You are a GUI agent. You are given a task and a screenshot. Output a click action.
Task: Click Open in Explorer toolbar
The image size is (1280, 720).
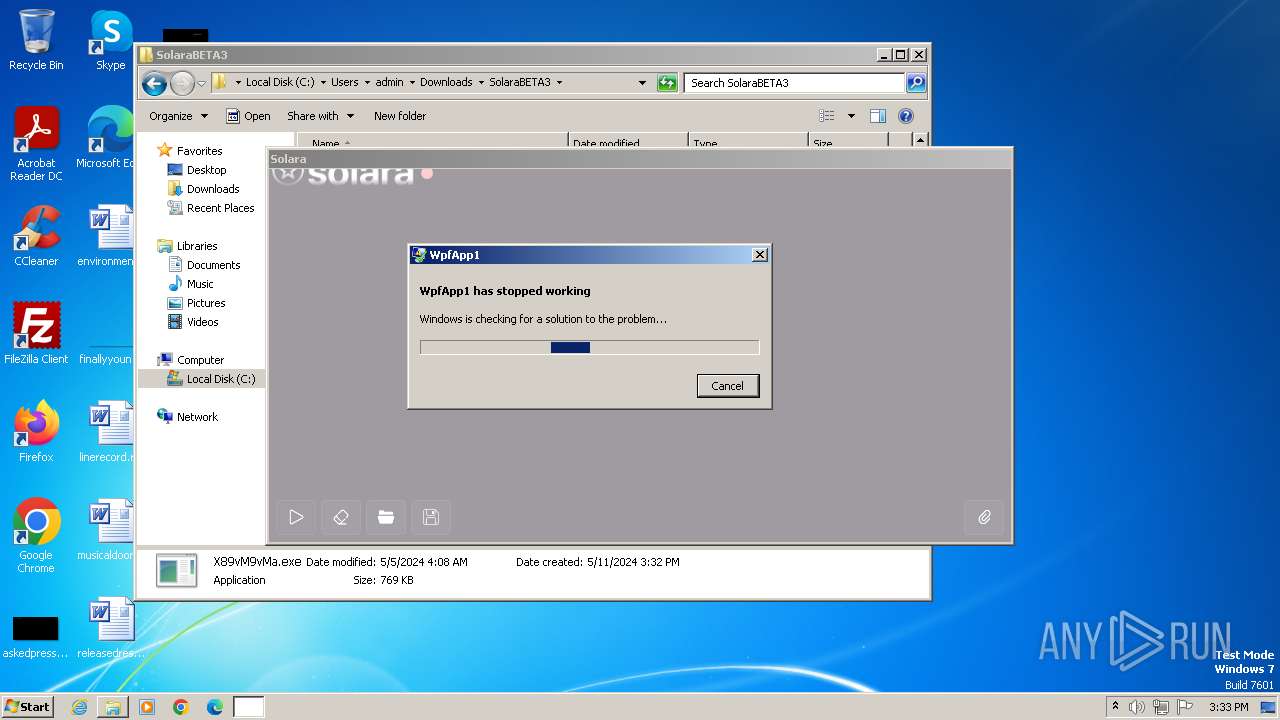[248, 116]
